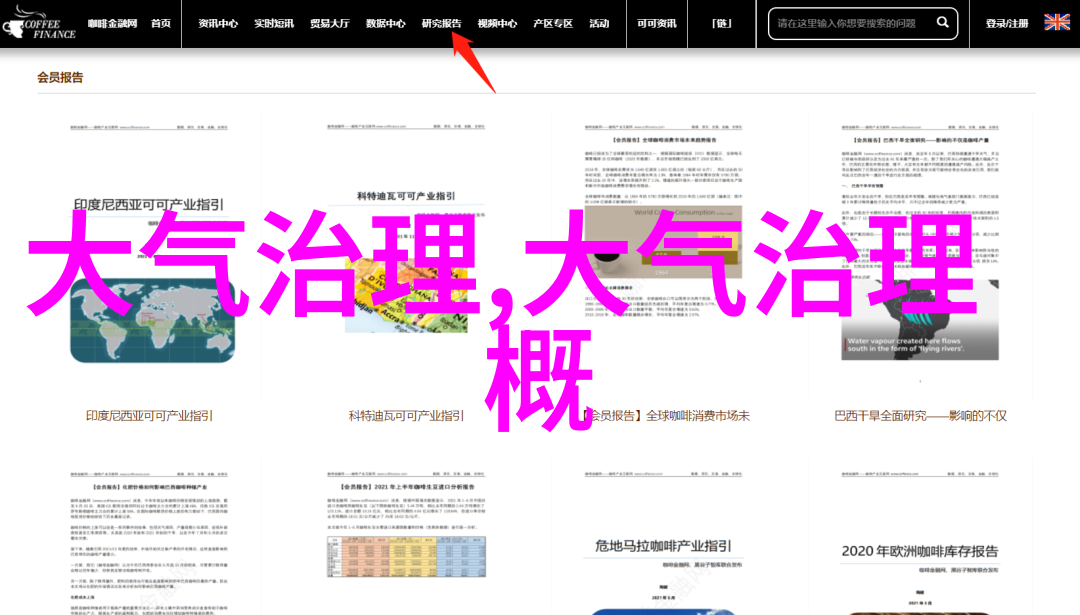Open the 数据中心 menu
Image resolution: width=1080 pixels, height=615 pixels.
click(x=385, y=23)
